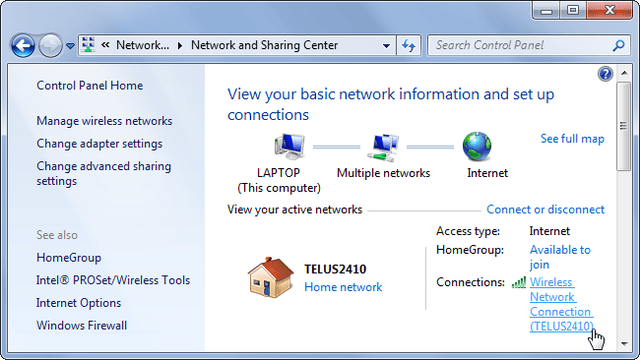This screenshot has width=640, height=360.
Task: Open Windows Firewall link
Action: click(x=81, y=325)
